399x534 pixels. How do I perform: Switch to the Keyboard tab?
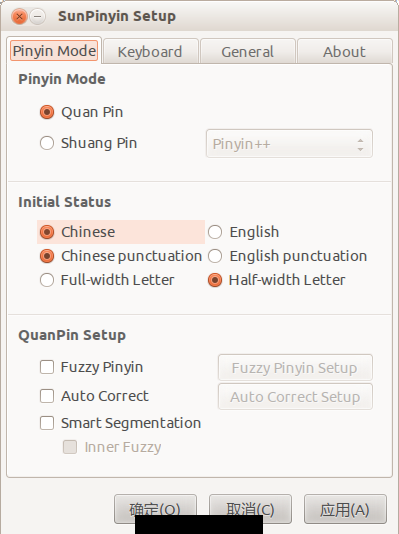(x=150, y=51)
